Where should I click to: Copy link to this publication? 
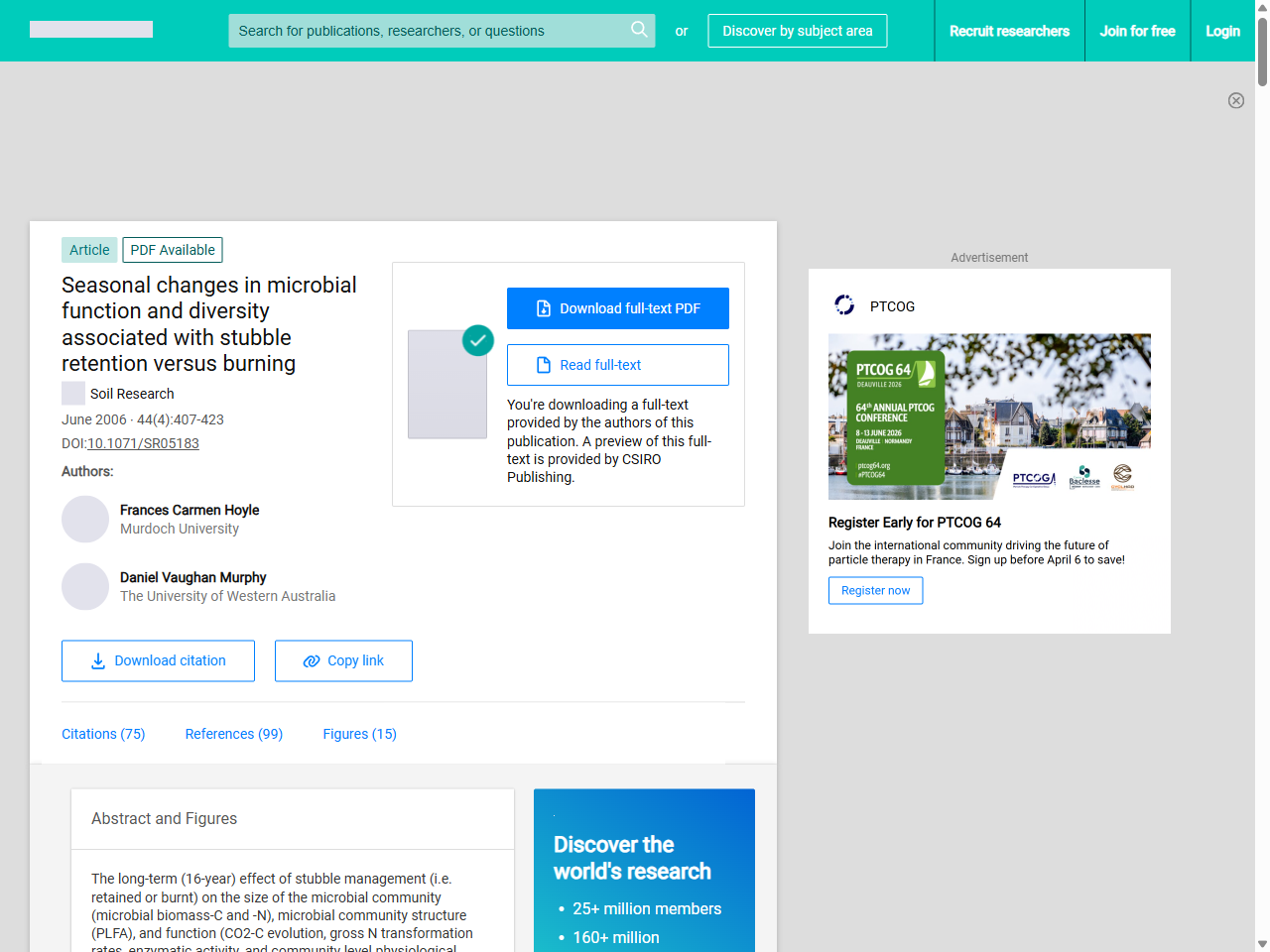[x=343, y=660]
